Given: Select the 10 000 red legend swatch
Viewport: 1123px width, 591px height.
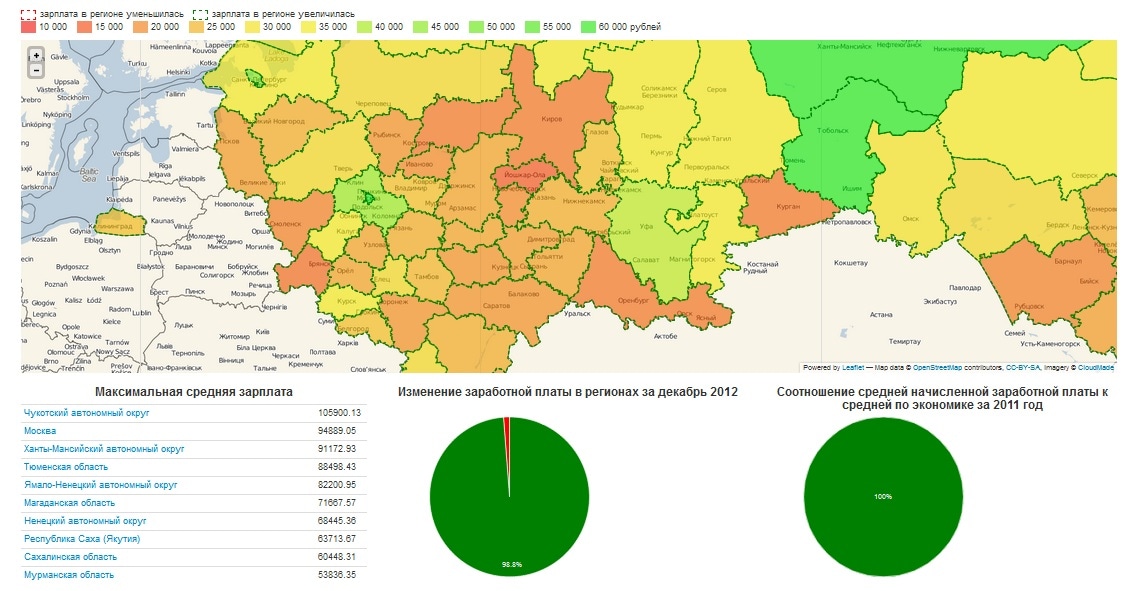Looking at the screenshot, I should (29, 26).
